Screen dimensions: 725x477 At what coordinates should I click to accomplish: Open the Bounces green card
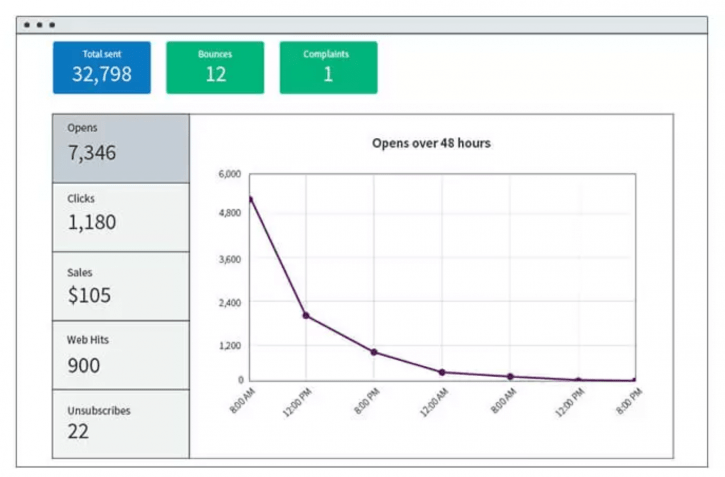(x=215, y=67)
